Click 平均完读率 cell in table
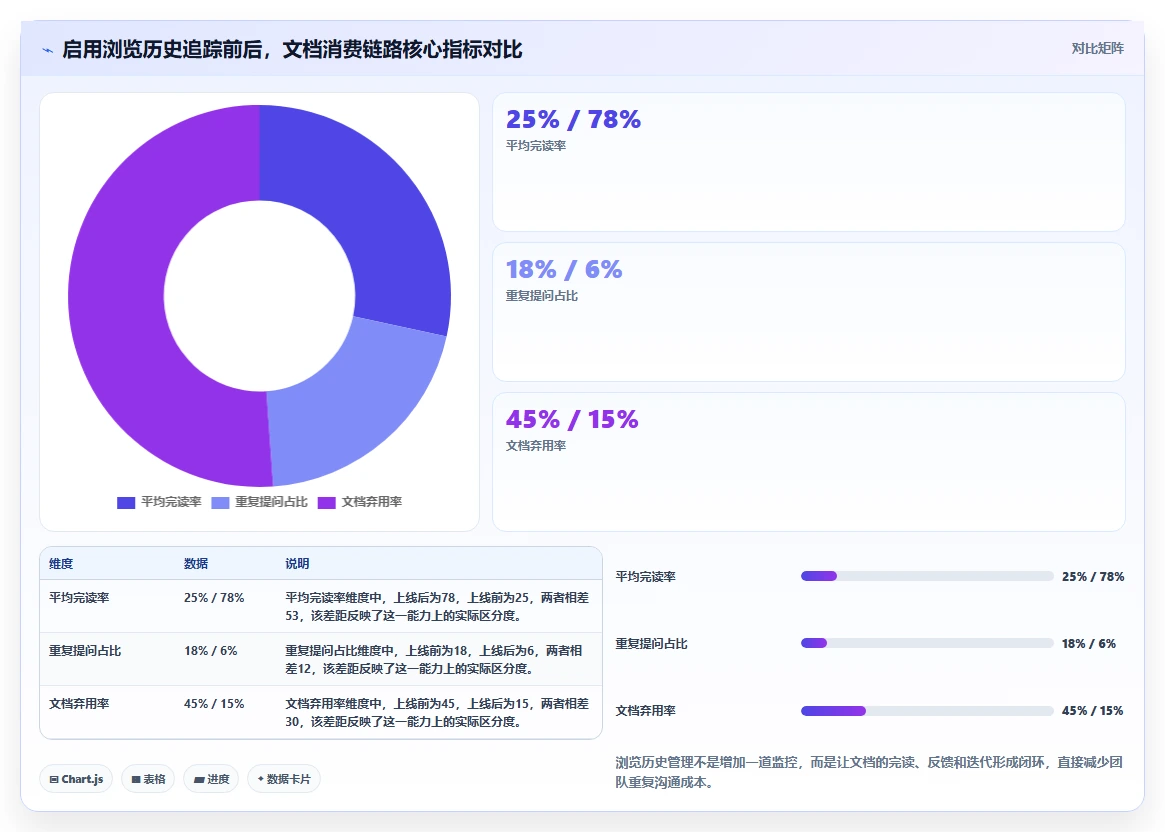Image resolution: width=1165 pixels, height=832 pixels. (x=79, y=597)
